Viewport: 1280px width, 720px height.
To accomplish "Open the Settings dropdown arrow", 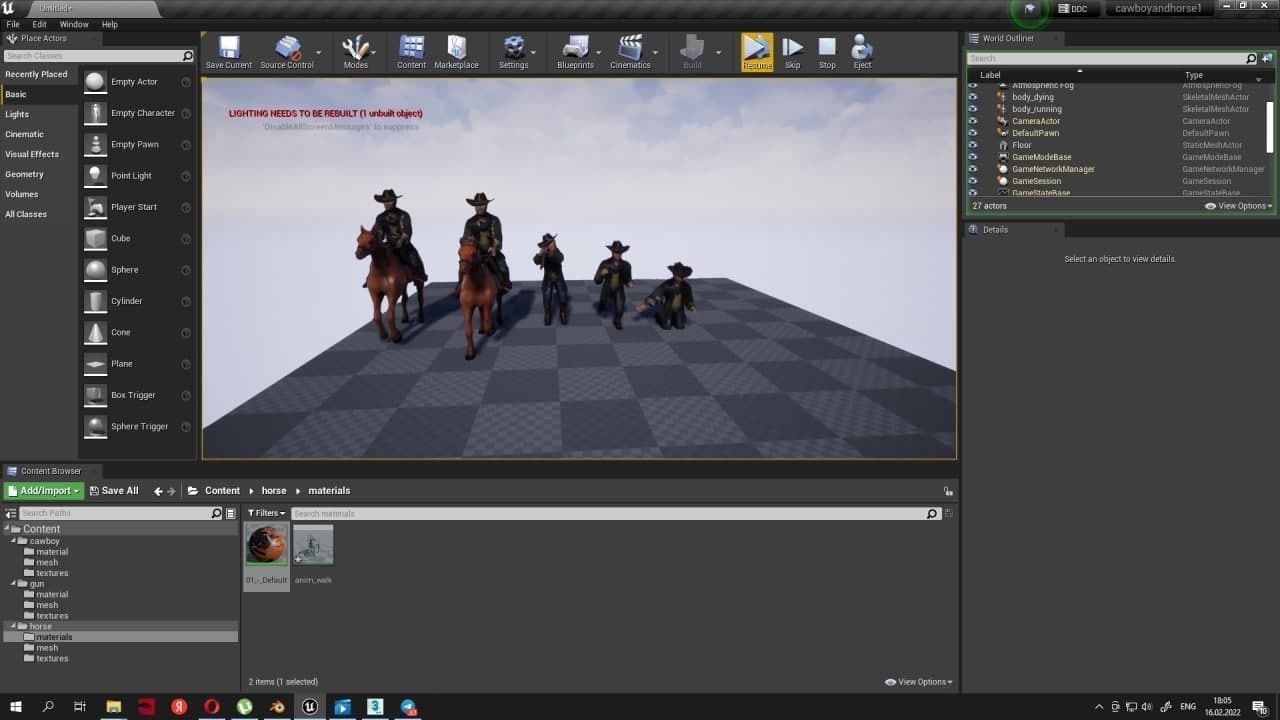I will point(535,52).
